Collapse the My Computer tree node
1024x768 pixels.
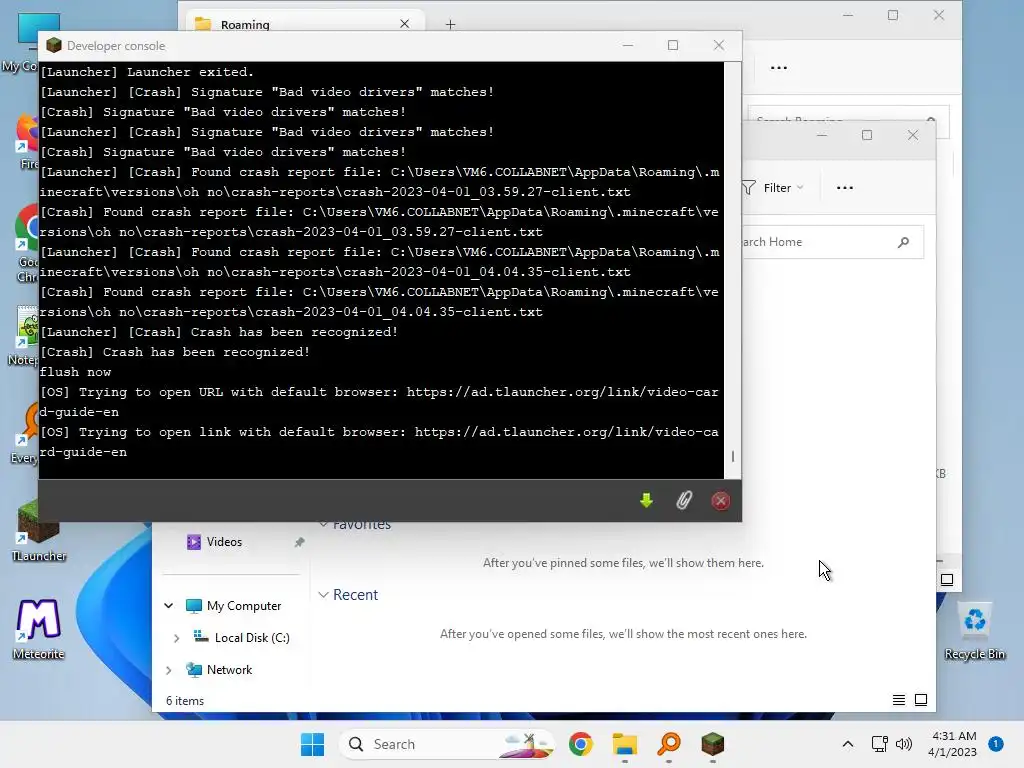pos(168,606)
